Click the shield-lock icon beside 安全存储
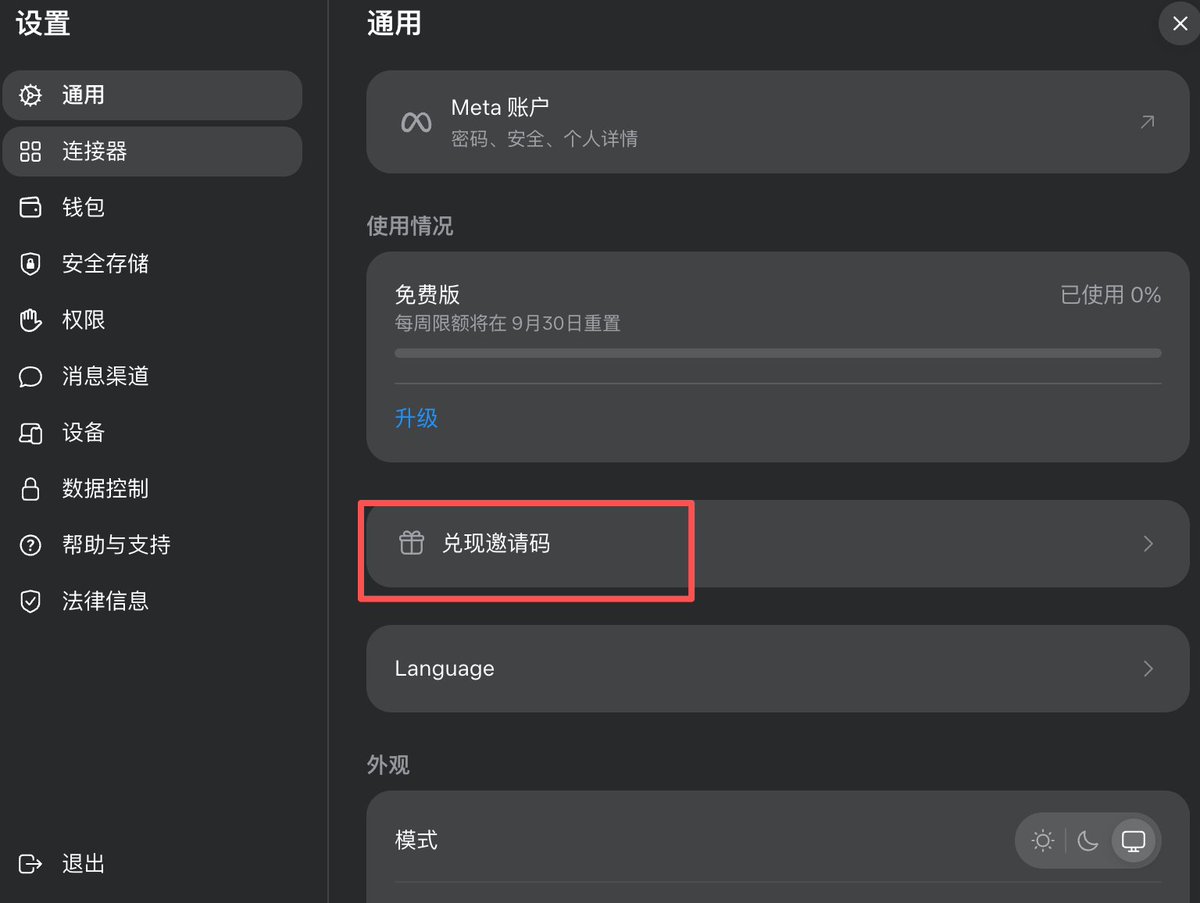Screen dimensions: 1200x903 tap(31, 264)
